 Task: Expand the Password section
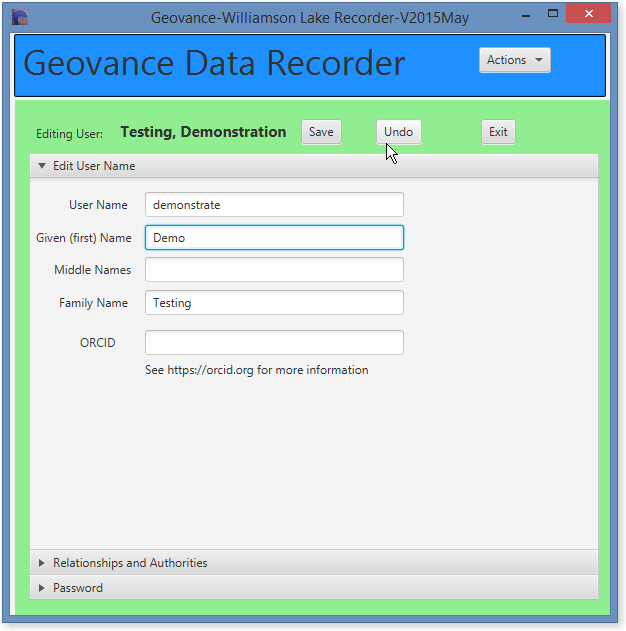tap(314, 588)
